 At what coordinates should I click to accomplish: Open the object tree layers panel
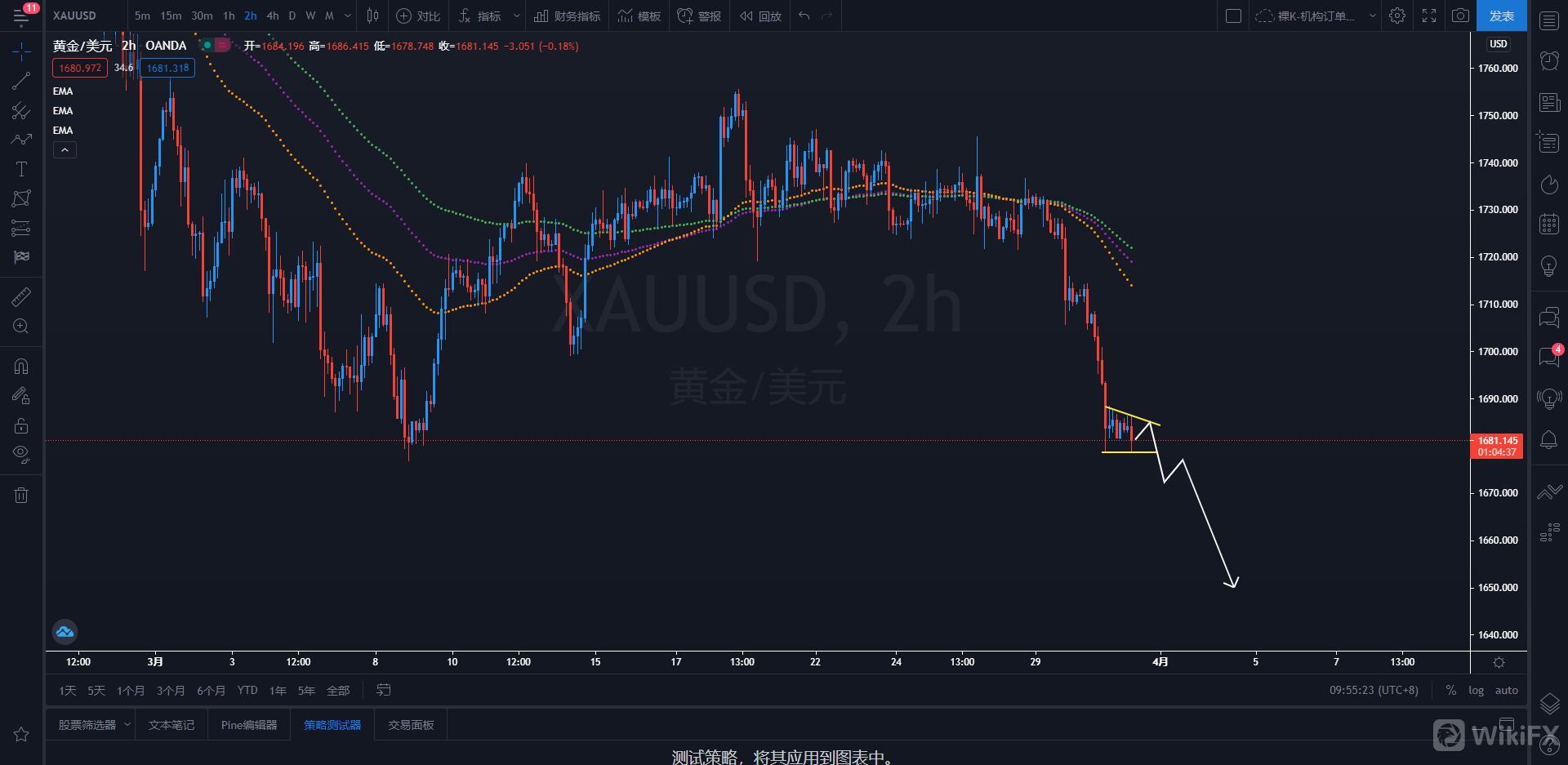click(x=1549, y=703)
